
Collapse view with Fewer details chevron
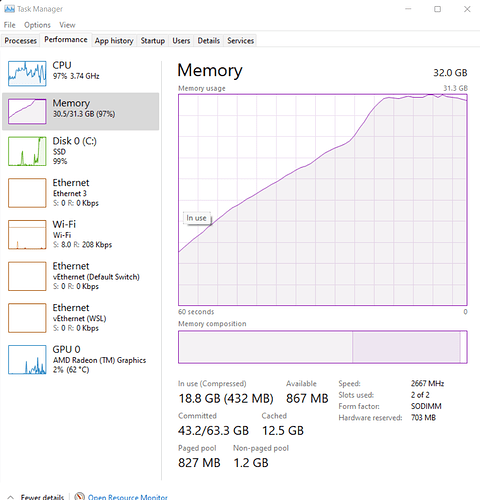(x=10, y=497)
